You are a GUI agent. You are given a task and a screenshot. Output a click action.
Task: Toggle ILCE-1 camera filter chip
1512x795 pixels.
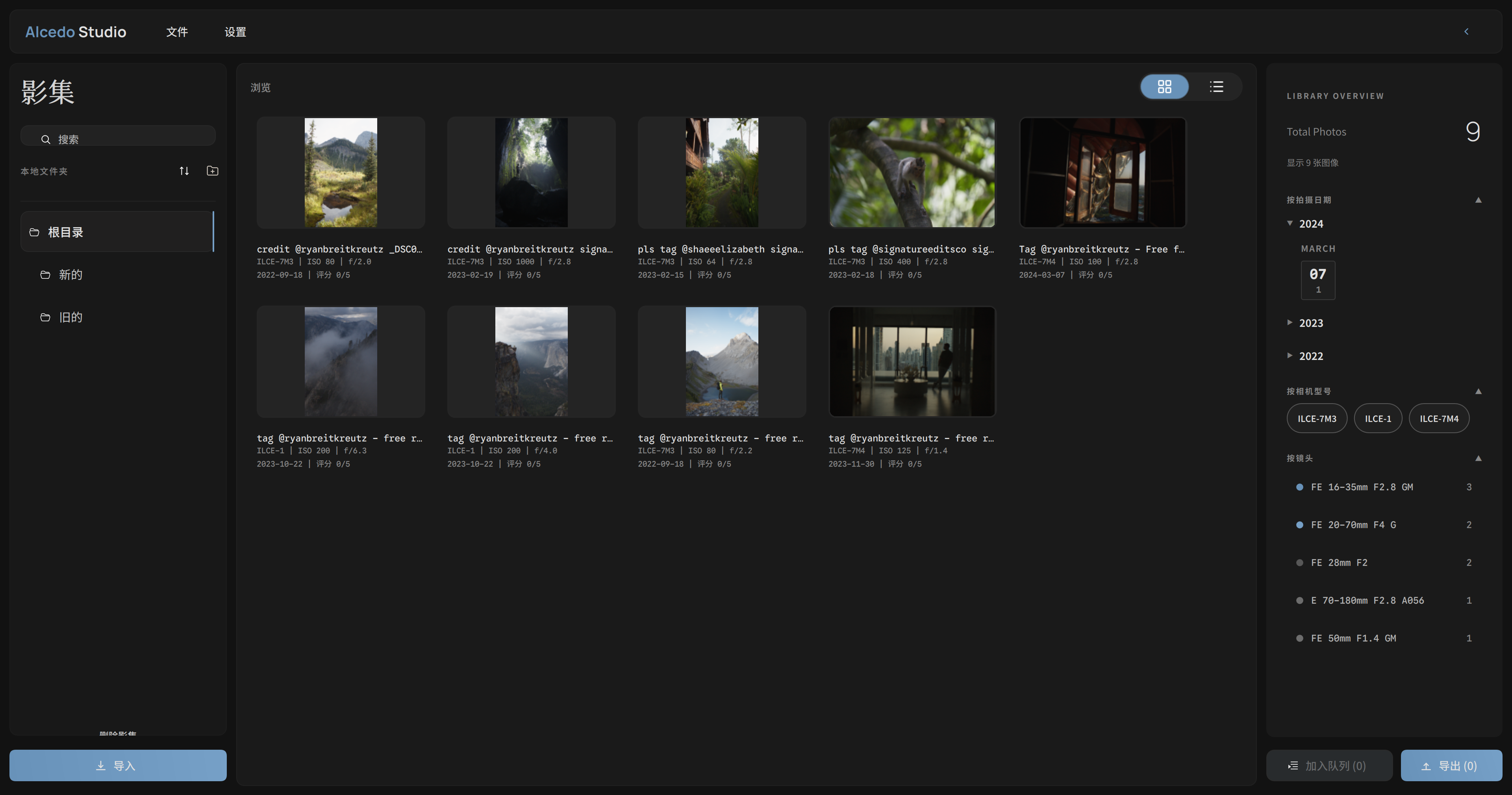tap(1378, 419)
